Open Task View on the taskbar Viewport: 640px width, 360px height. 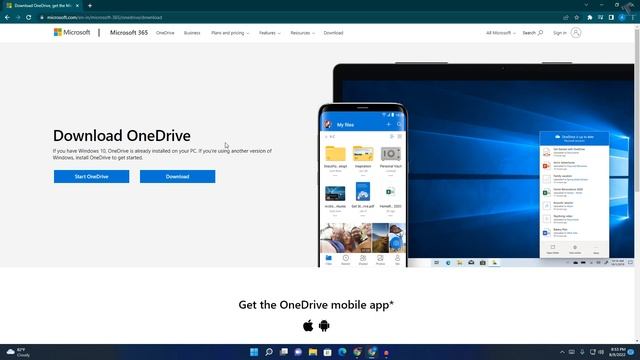click(x=283, y=352)
